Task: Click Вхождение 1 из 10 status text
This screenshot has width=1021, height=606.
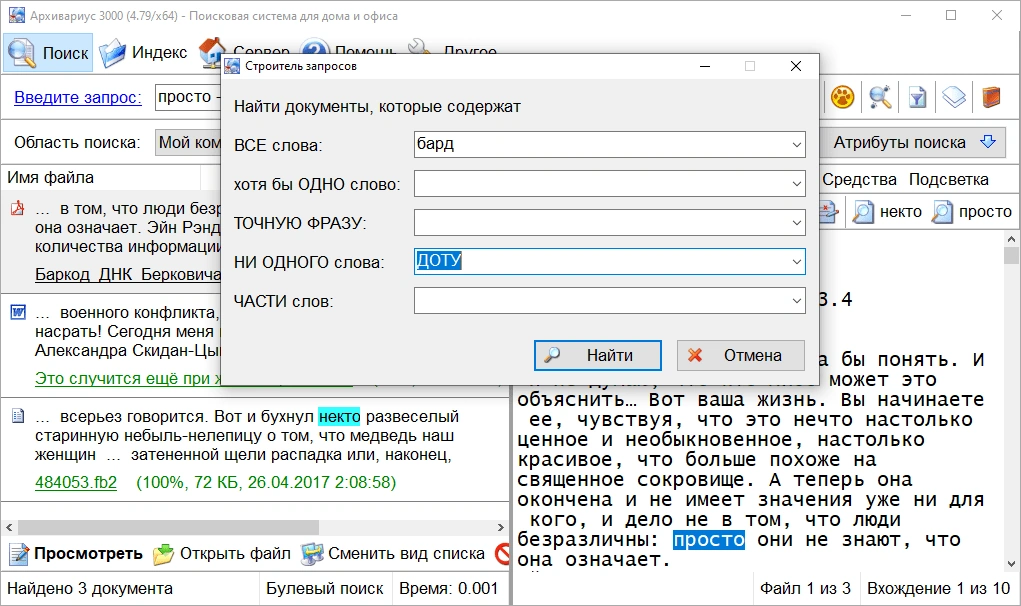Action: point(938,588)
